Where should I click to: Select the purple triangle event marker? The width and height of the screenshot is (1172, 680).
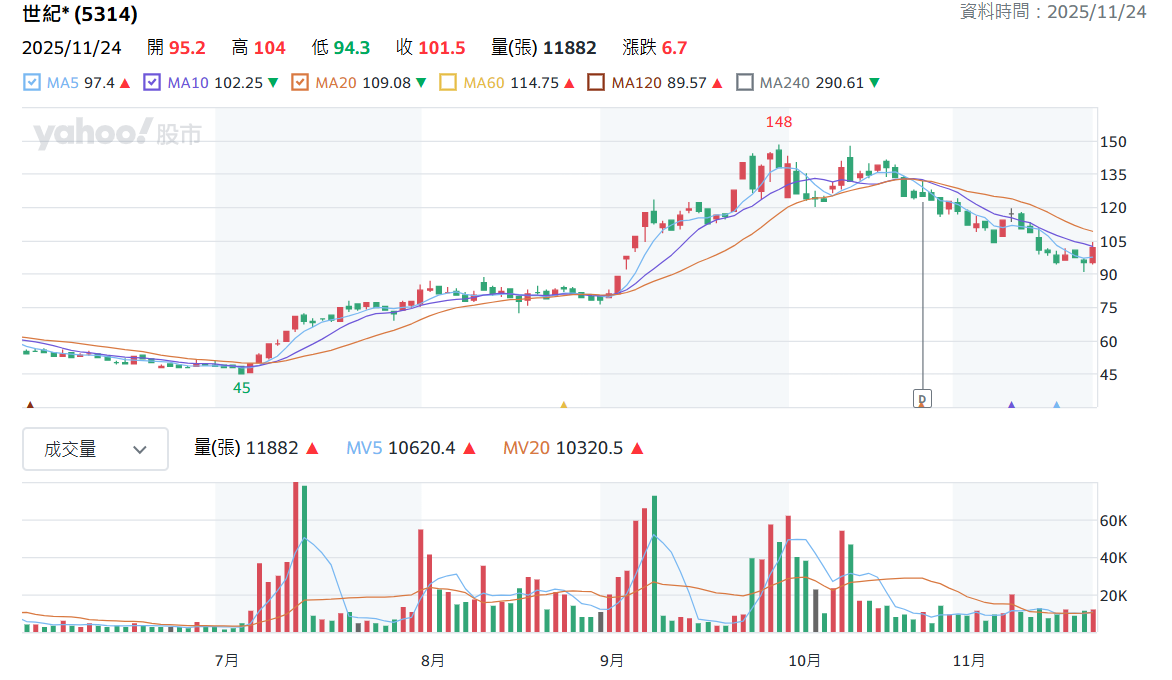point(1011,404)
